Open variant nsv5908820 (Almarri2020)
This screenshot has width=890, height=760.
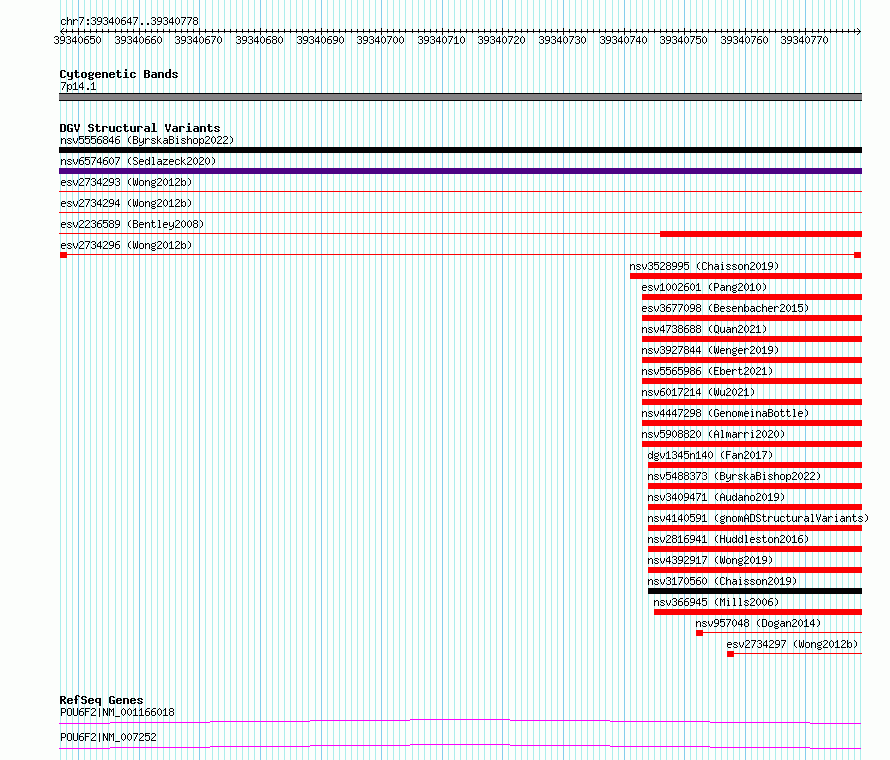pos(713,434)
